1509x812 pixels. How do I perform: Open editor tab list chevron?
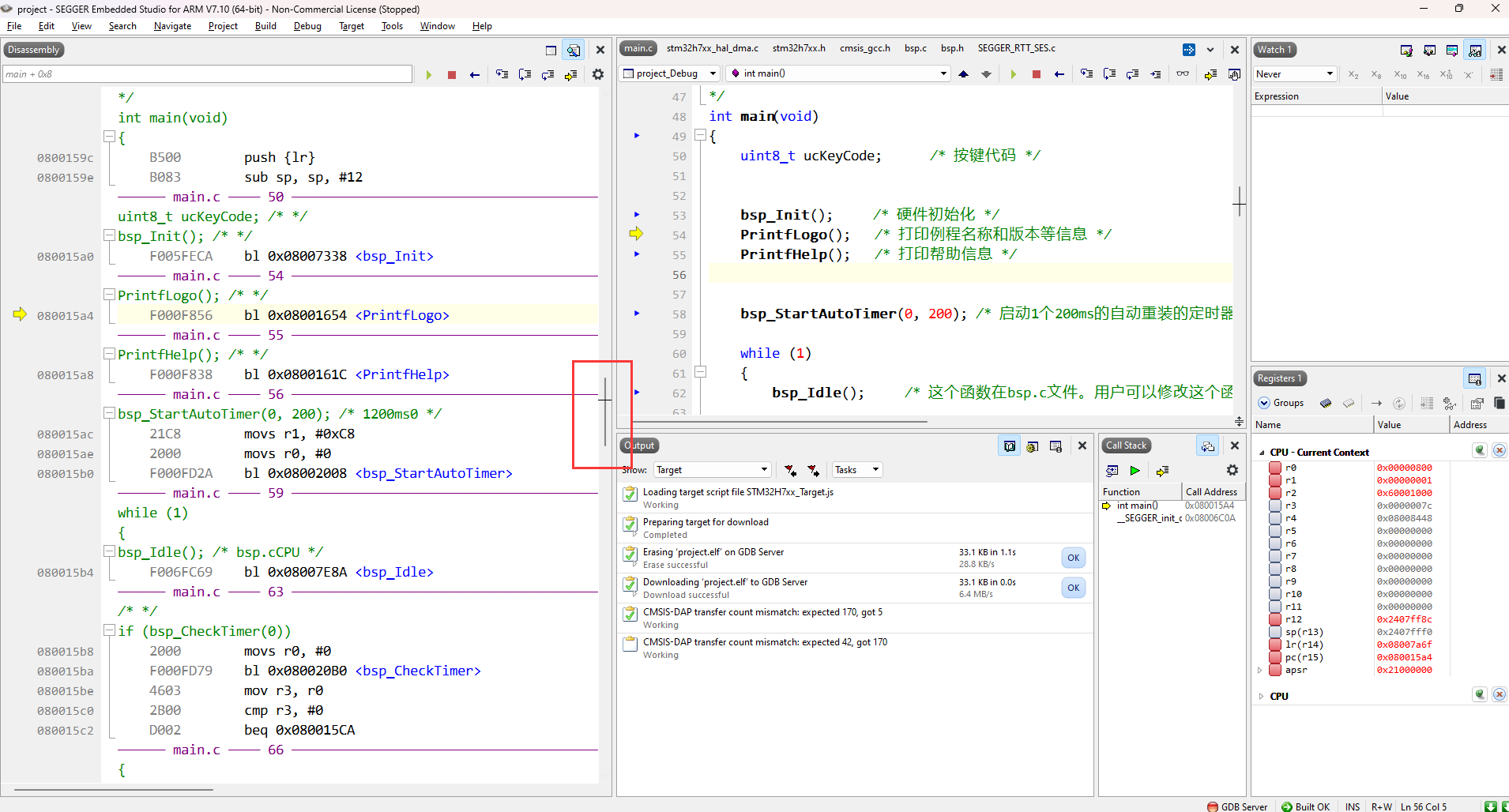click(1210, 50)
